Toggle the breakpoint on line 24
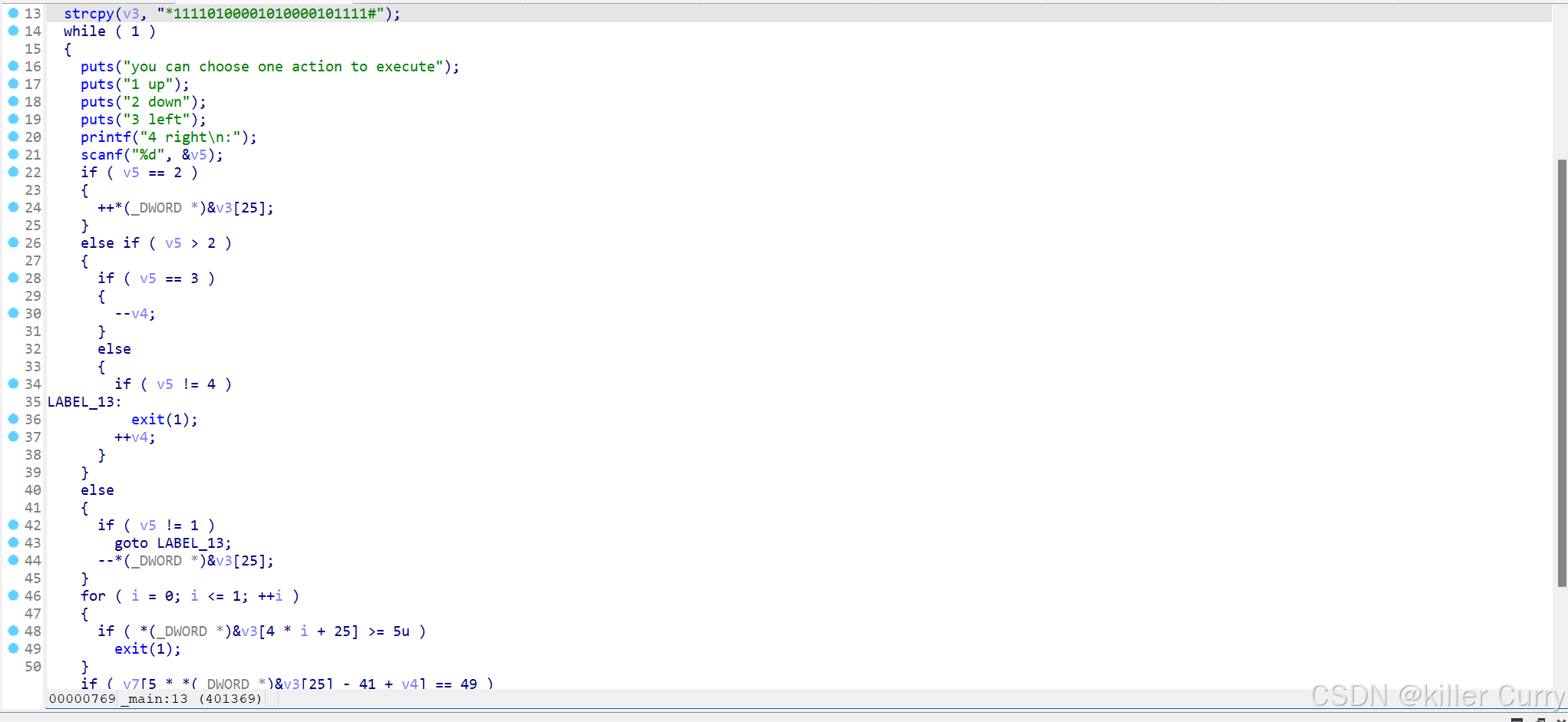Screen dimensions: 1568x722 click(14, 207)
